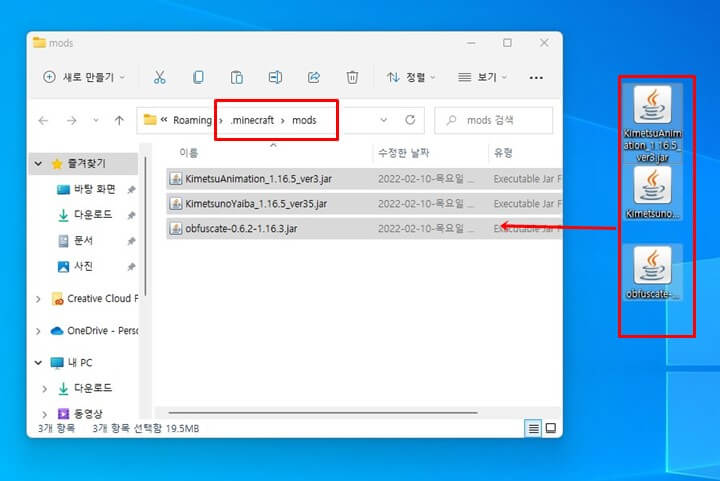Click the mods 검색 search box
Image resolution: width=720 pixels, height=481 pixels.
494,120
